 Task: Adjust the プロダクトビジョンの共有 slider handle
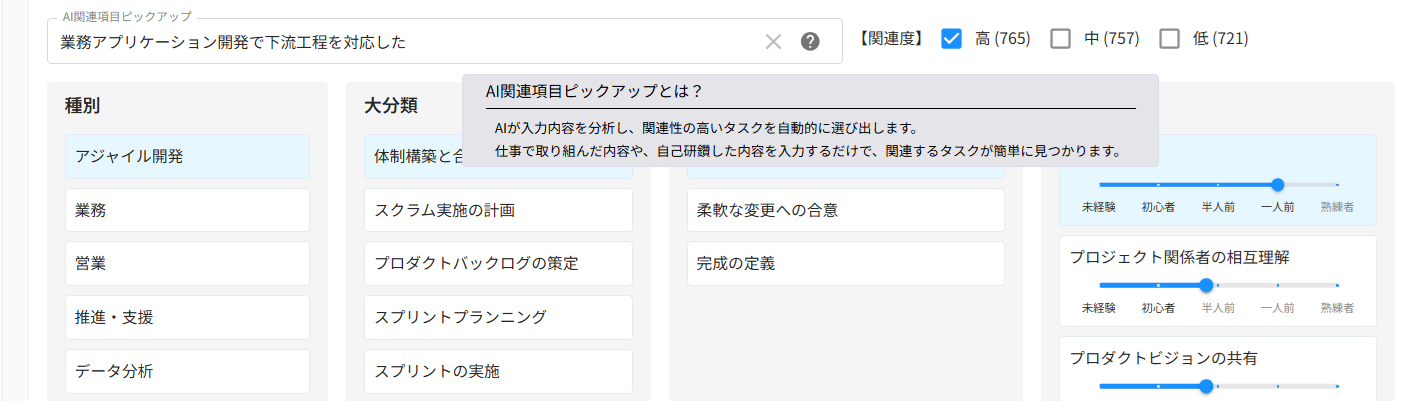tap(1206, 385)
